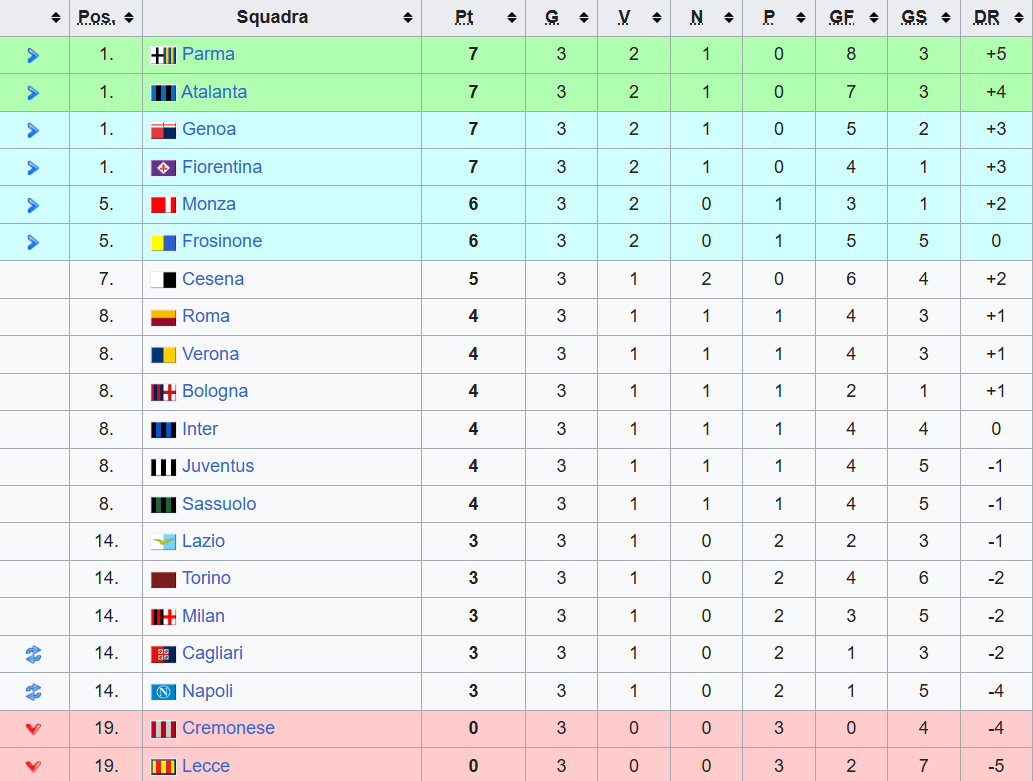The width and height of the screenshot is (1033, 781).
Task: Click the Lecce yellow-red flag icon
Action: (163, 767)
